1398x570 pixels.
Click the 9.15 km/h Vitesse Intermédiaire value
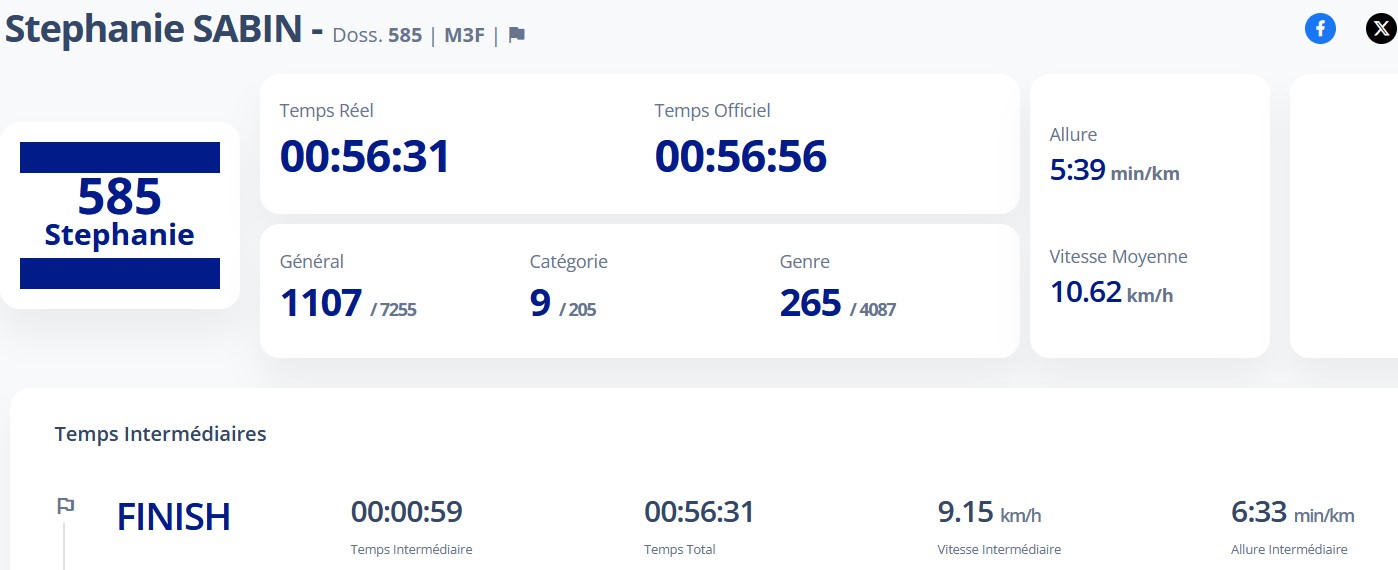(x=989, y=513)
